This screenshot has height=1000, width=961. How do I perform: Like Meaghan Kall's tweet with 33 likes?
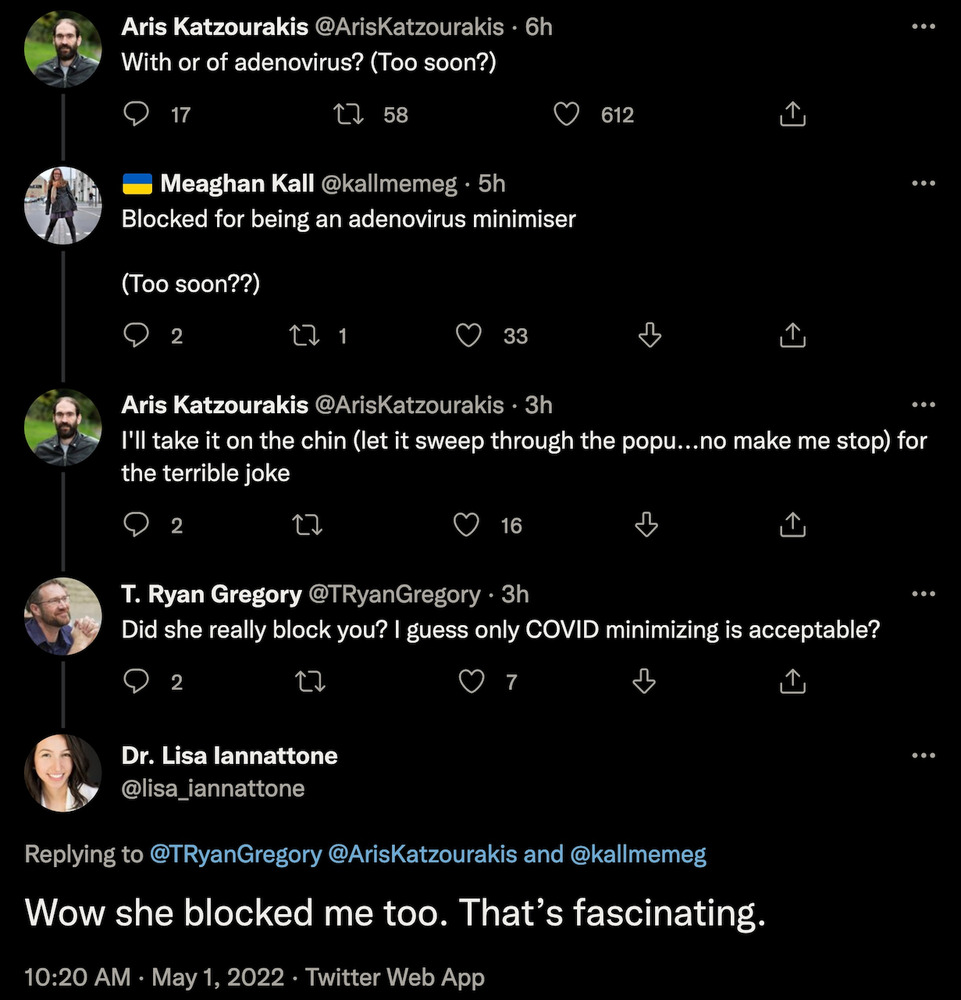click(x=469, y=336)
